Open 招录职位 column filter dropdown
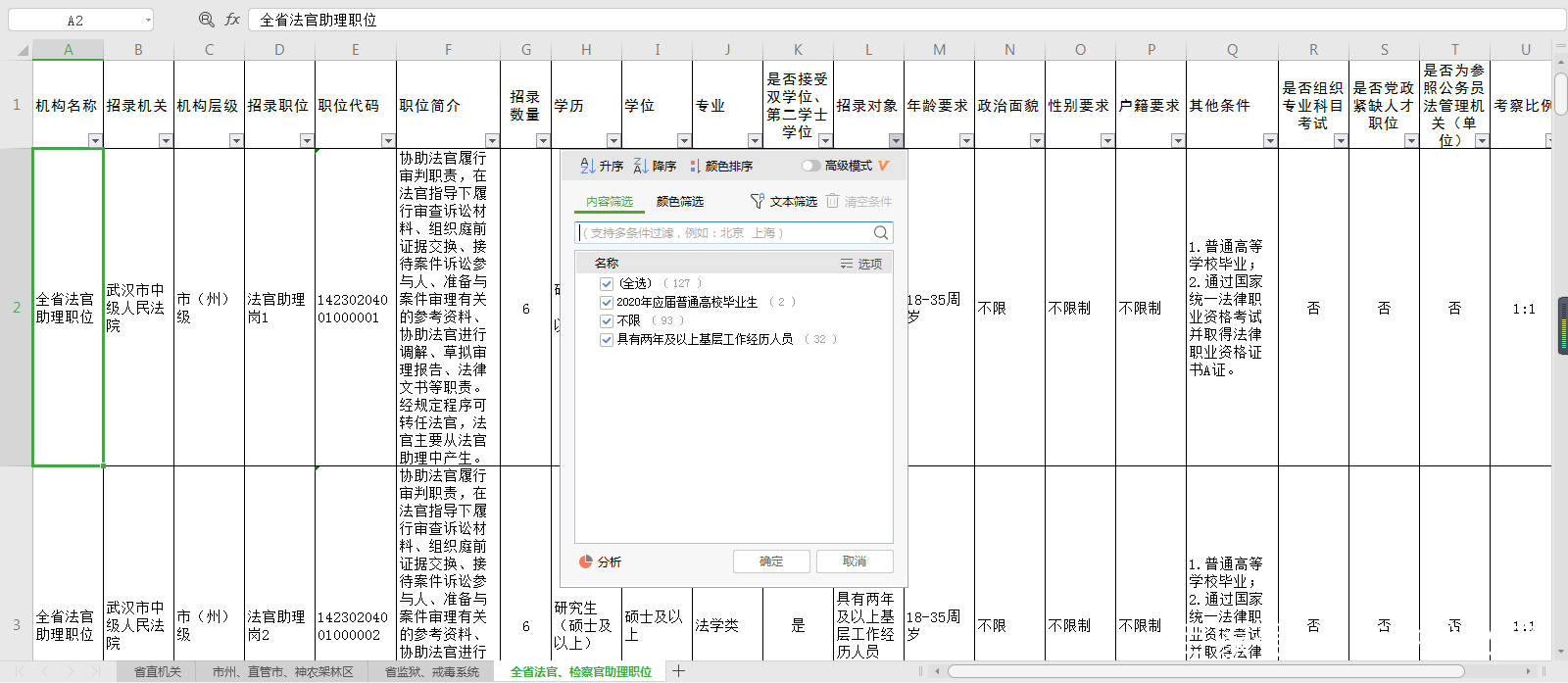Image resolution: width=1568 pixels, height=683 pixels. (307, 140)
